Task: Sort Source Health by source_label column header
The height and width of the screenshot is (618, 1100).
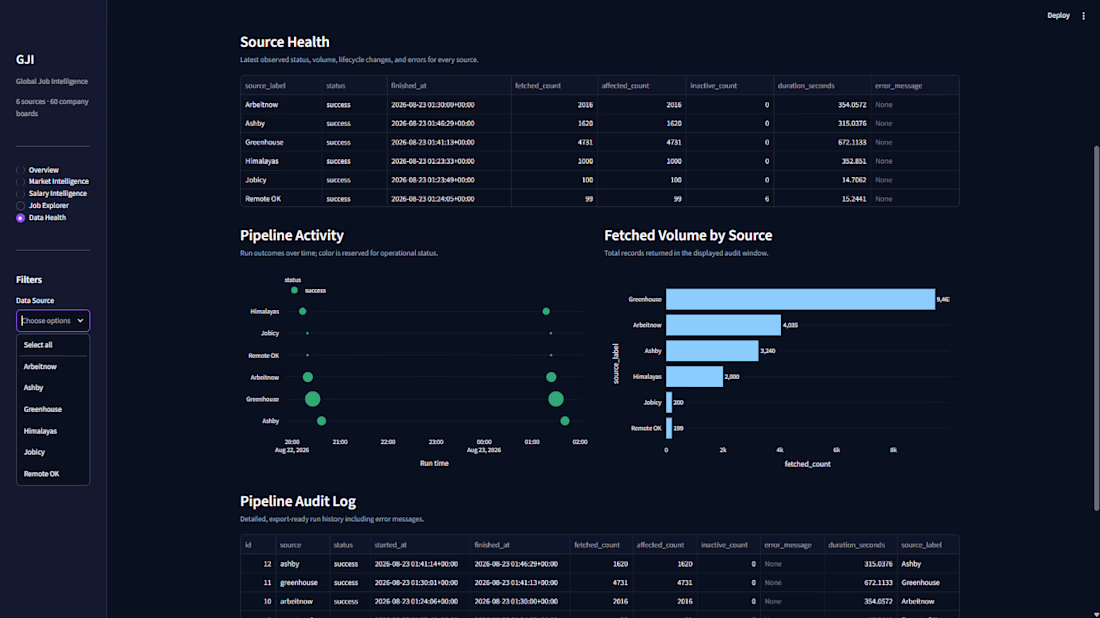Action: click(281, 86)
